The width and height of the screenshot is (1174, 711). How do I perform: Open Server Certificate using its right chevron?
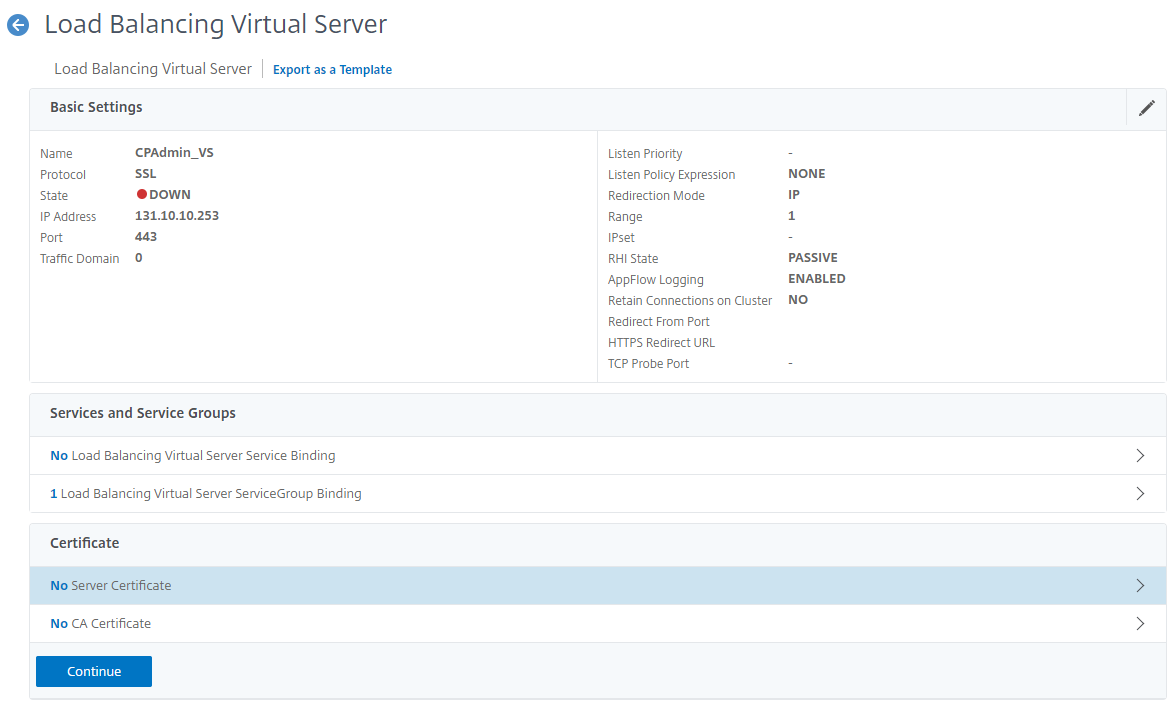click(1140, 586)
